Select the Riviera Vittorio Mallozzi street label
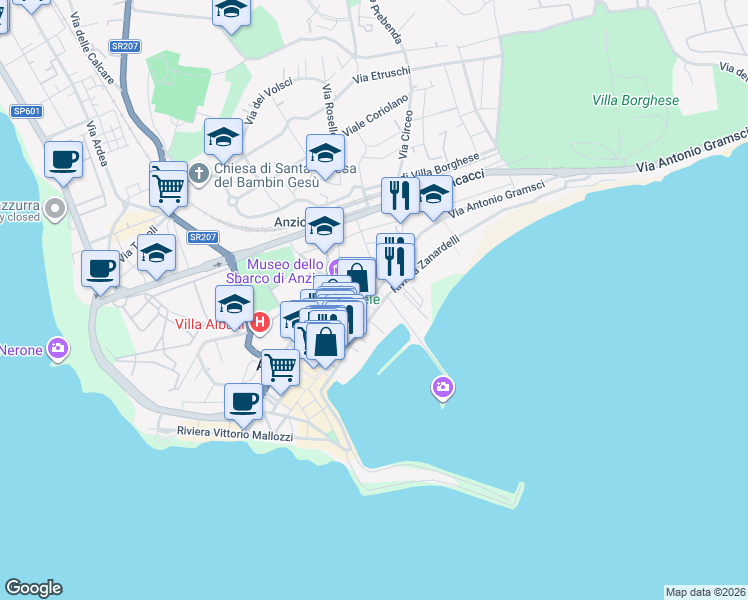The width and height of the screenshot is (748, 600). (x=235, y=434)
